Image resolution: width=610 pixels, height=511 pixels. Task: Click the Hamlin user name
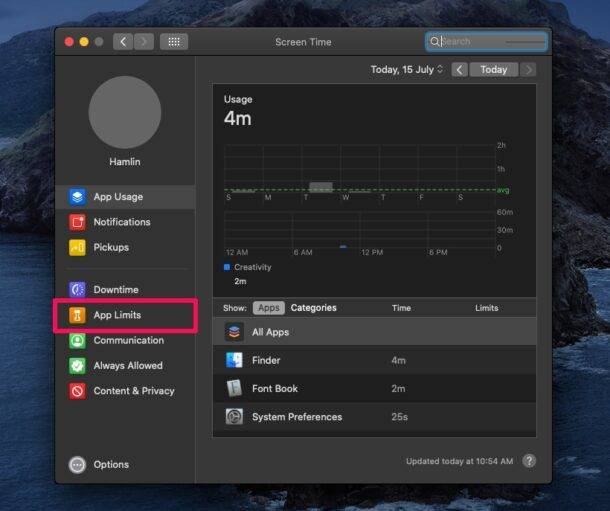point(125,162)
